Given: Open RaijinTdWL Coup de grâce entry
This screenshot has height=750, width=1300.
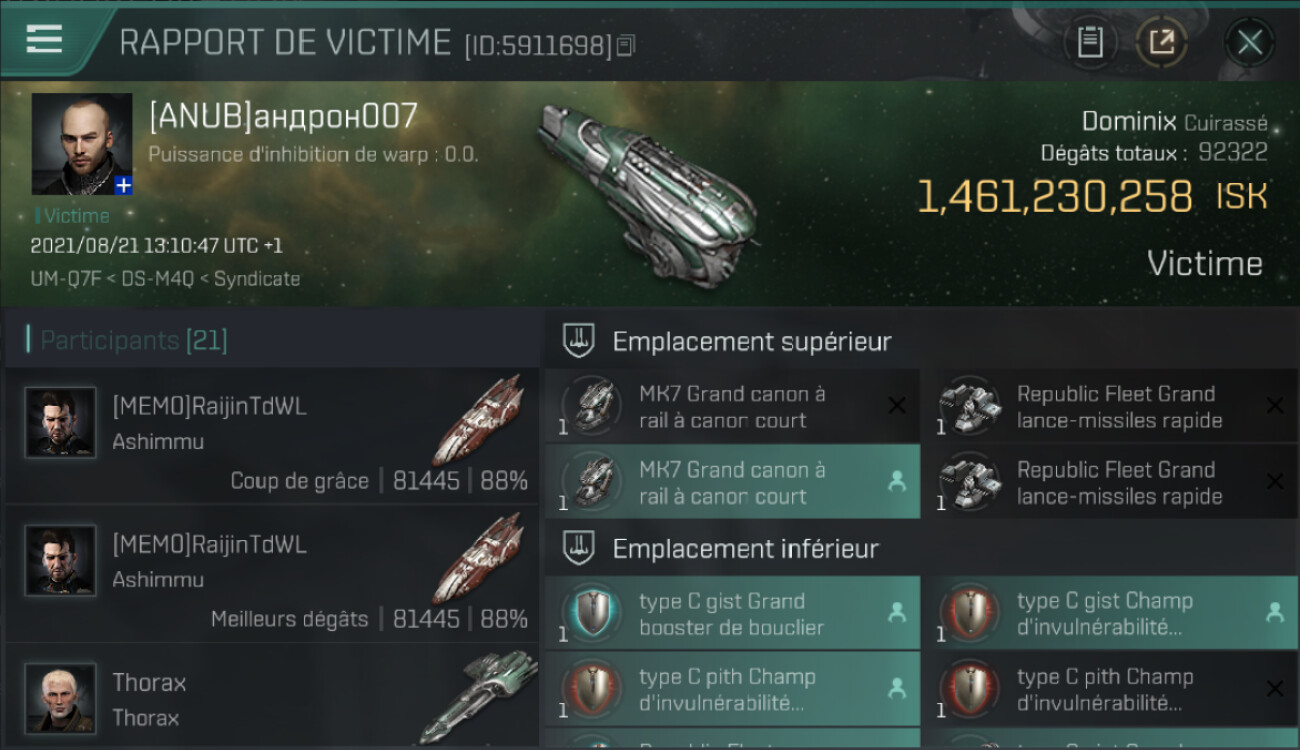Looking at the screenshot, I should 272,436.
